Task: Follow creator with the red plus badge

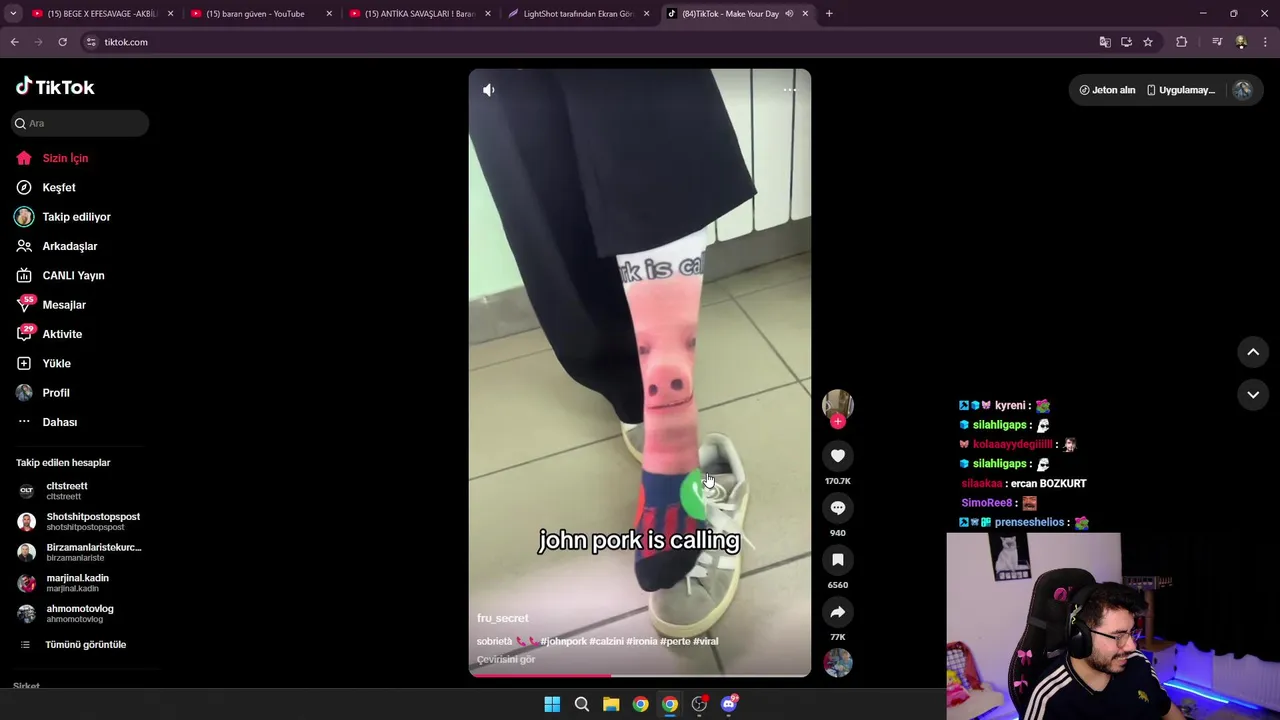Action: 838,421
